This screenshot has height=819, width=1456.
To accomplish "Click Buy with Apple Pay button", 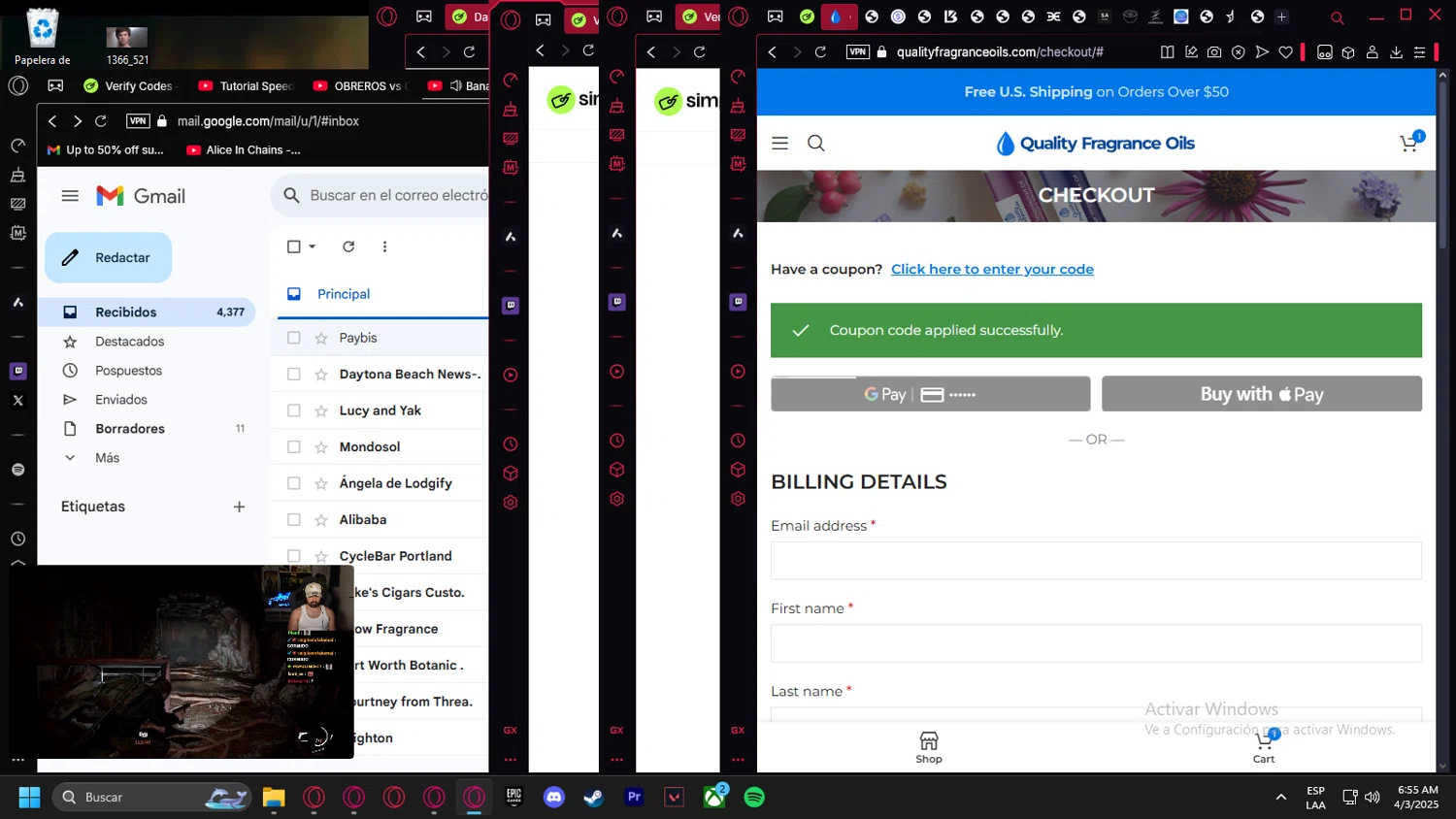I will (1262, 394).
